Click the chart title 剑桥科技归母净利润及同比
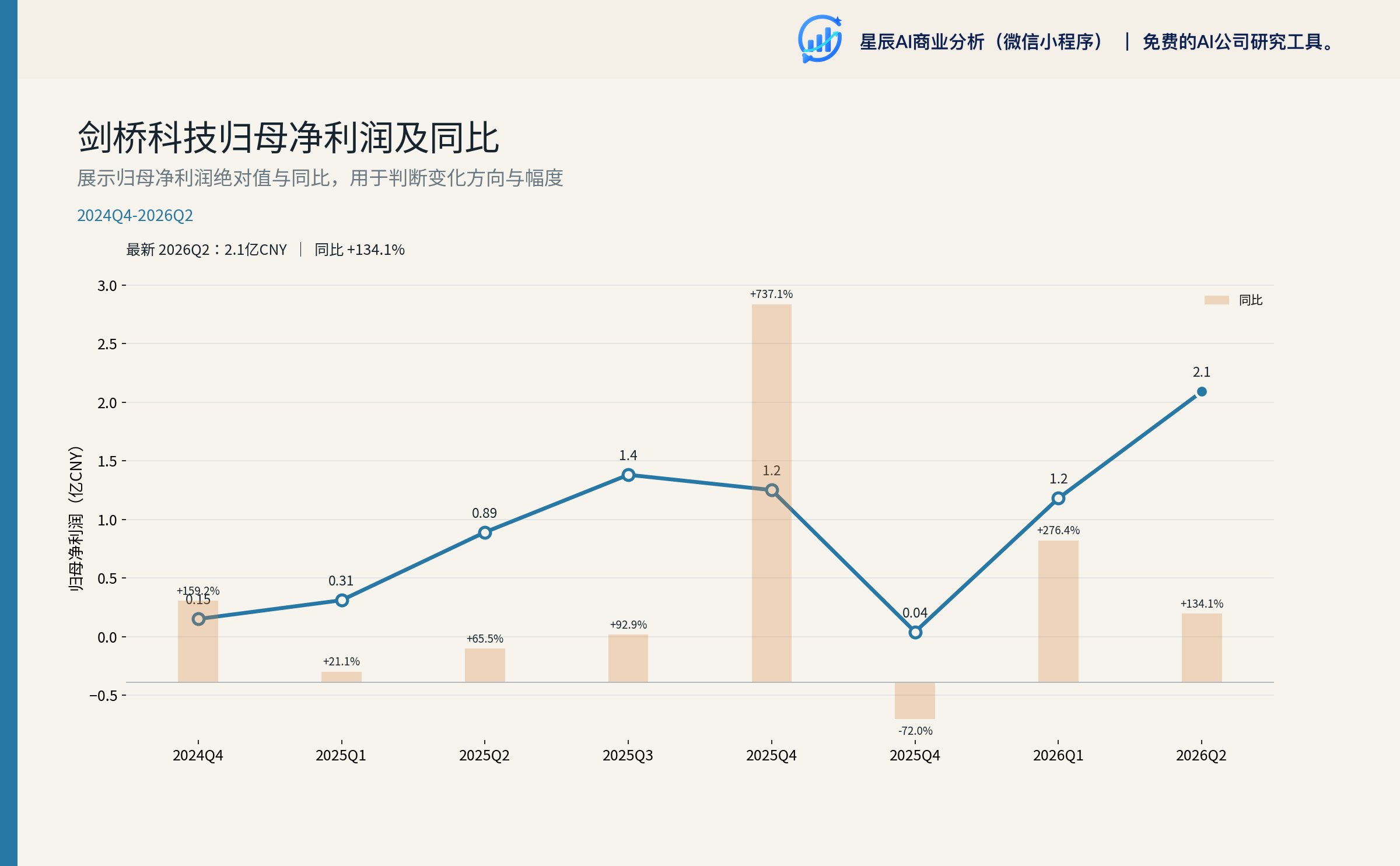Viewport: 1400px width, 866px height. pos(288,138)
